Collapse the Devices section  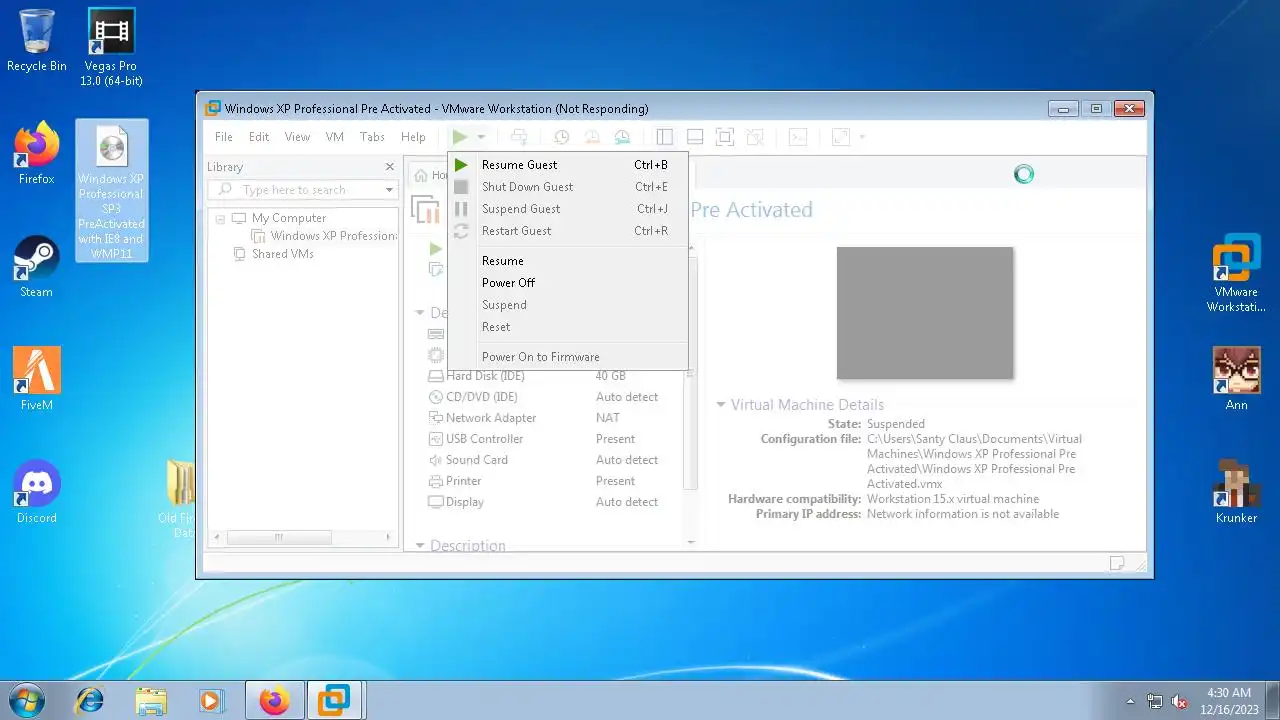pyautogui.click(x=420, y=313)
